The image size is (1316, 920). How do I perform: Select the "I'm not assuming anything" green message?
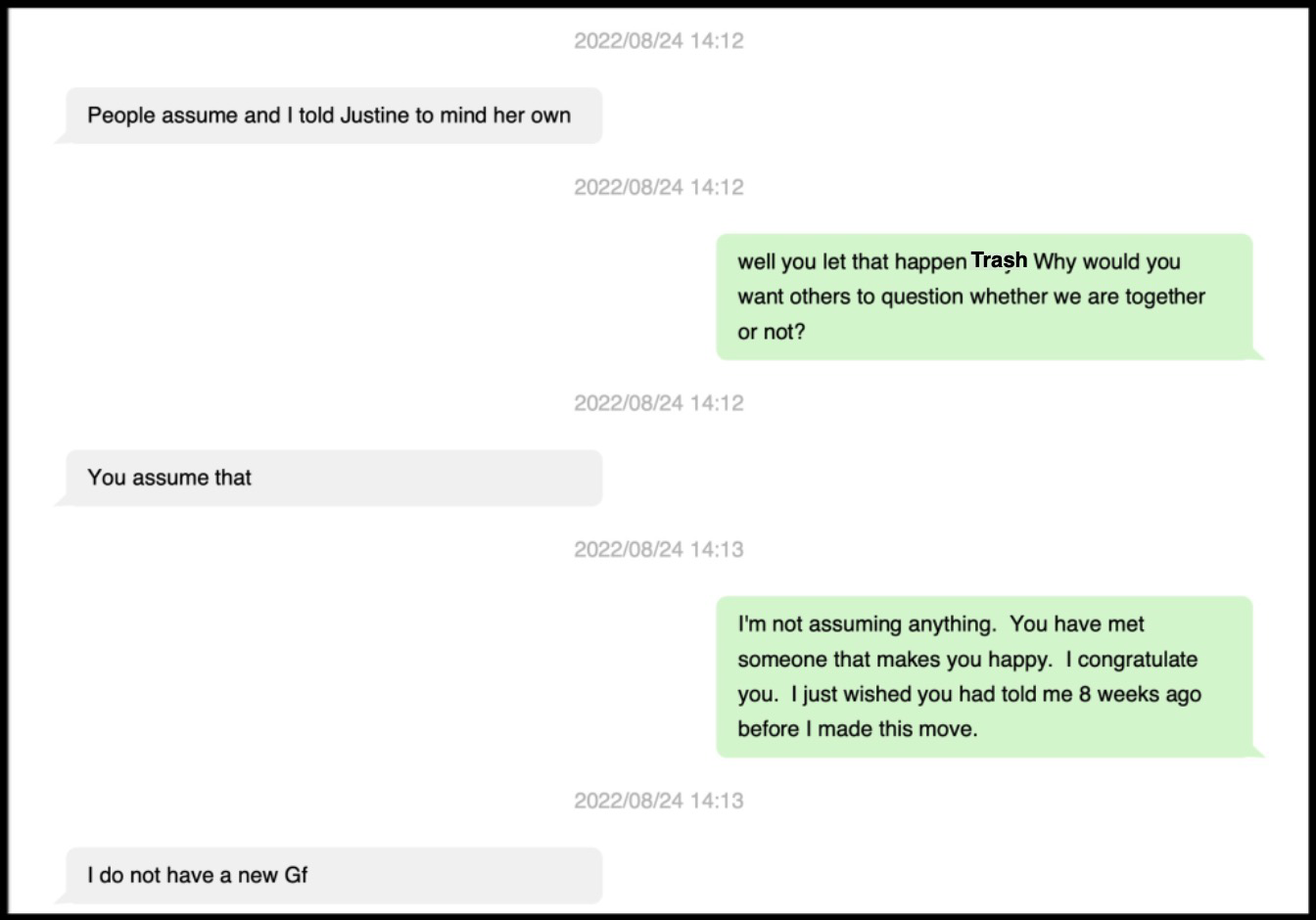(x=984, y=676)
